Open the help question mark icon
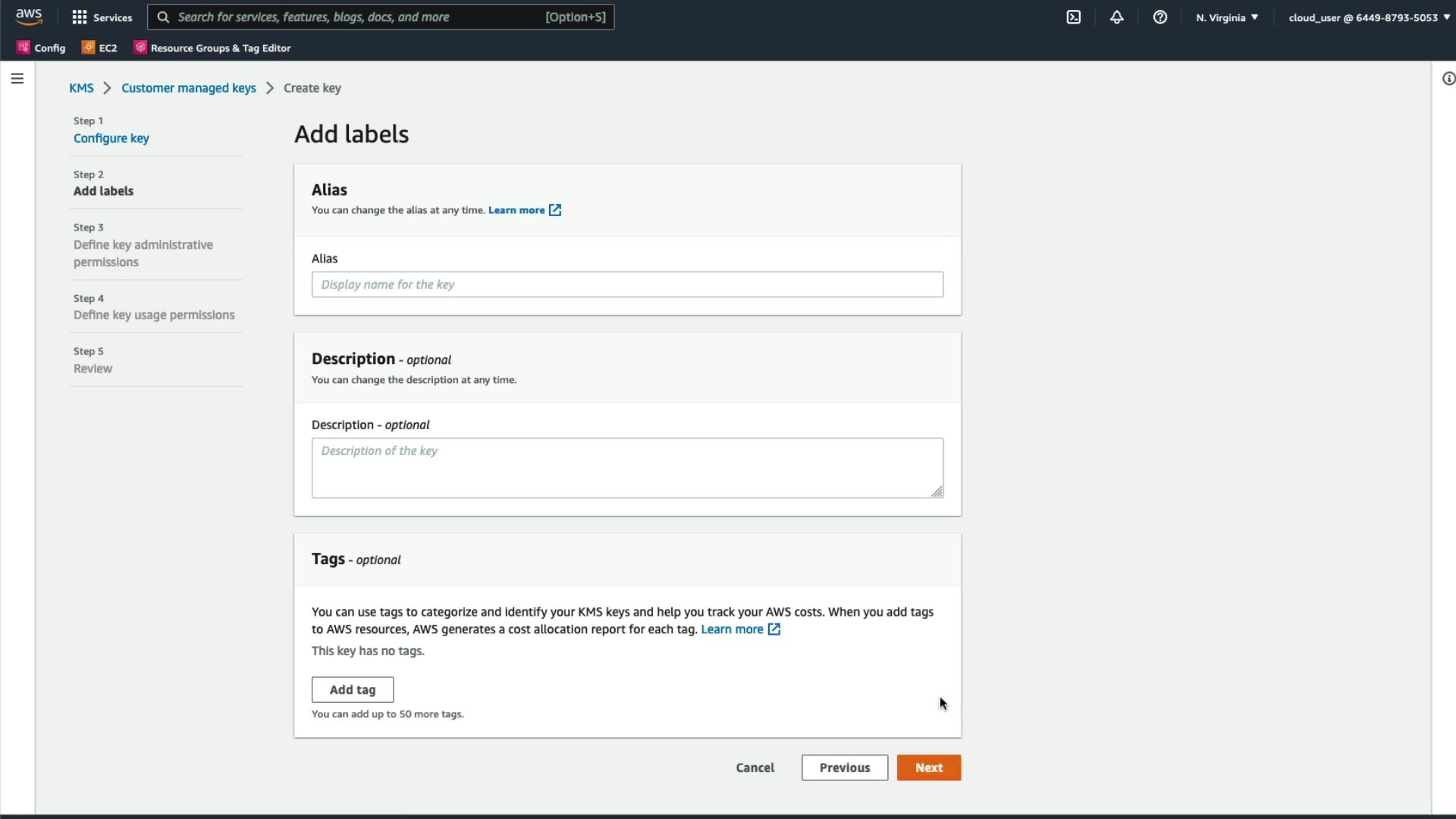Screen dimensions: 1456x819 coord(1159,17)
